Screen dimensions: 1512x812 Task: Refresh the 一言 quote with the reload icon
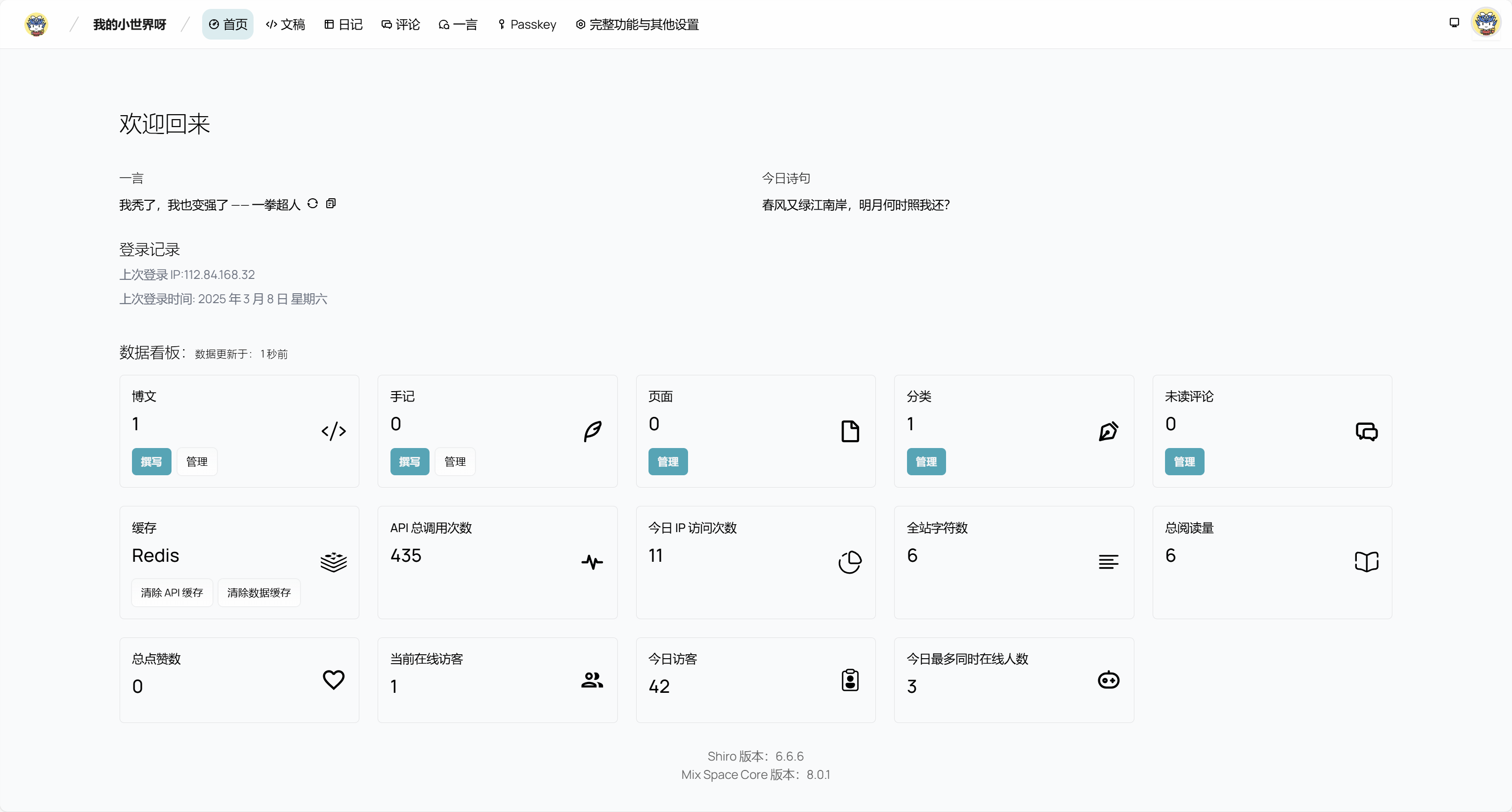312,203
